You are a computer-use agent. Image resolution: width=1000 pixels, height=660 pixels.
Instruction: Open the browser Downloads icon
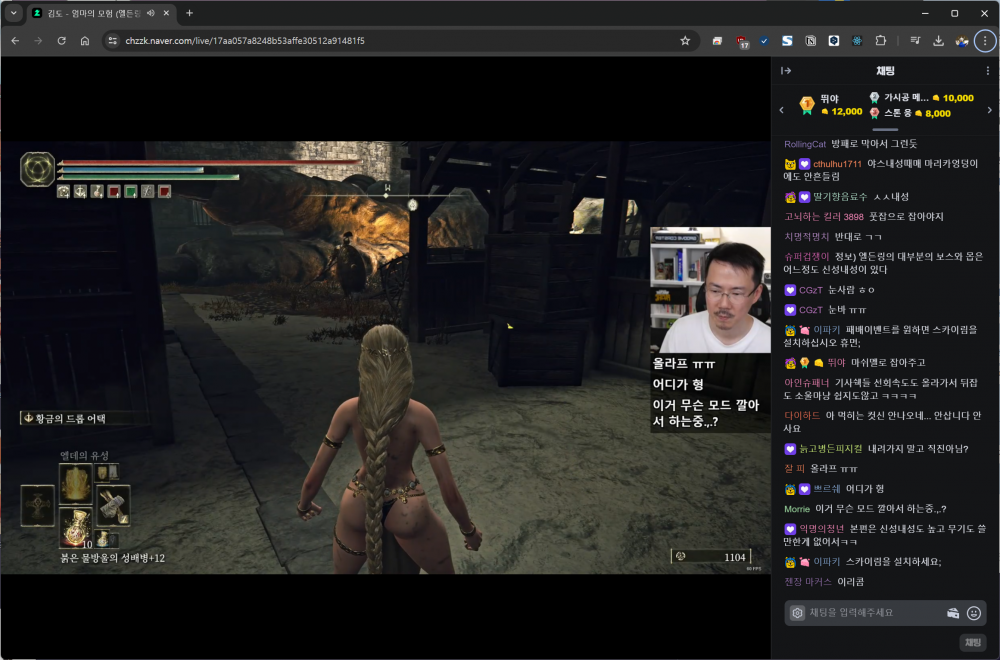[x=938, y=41]
